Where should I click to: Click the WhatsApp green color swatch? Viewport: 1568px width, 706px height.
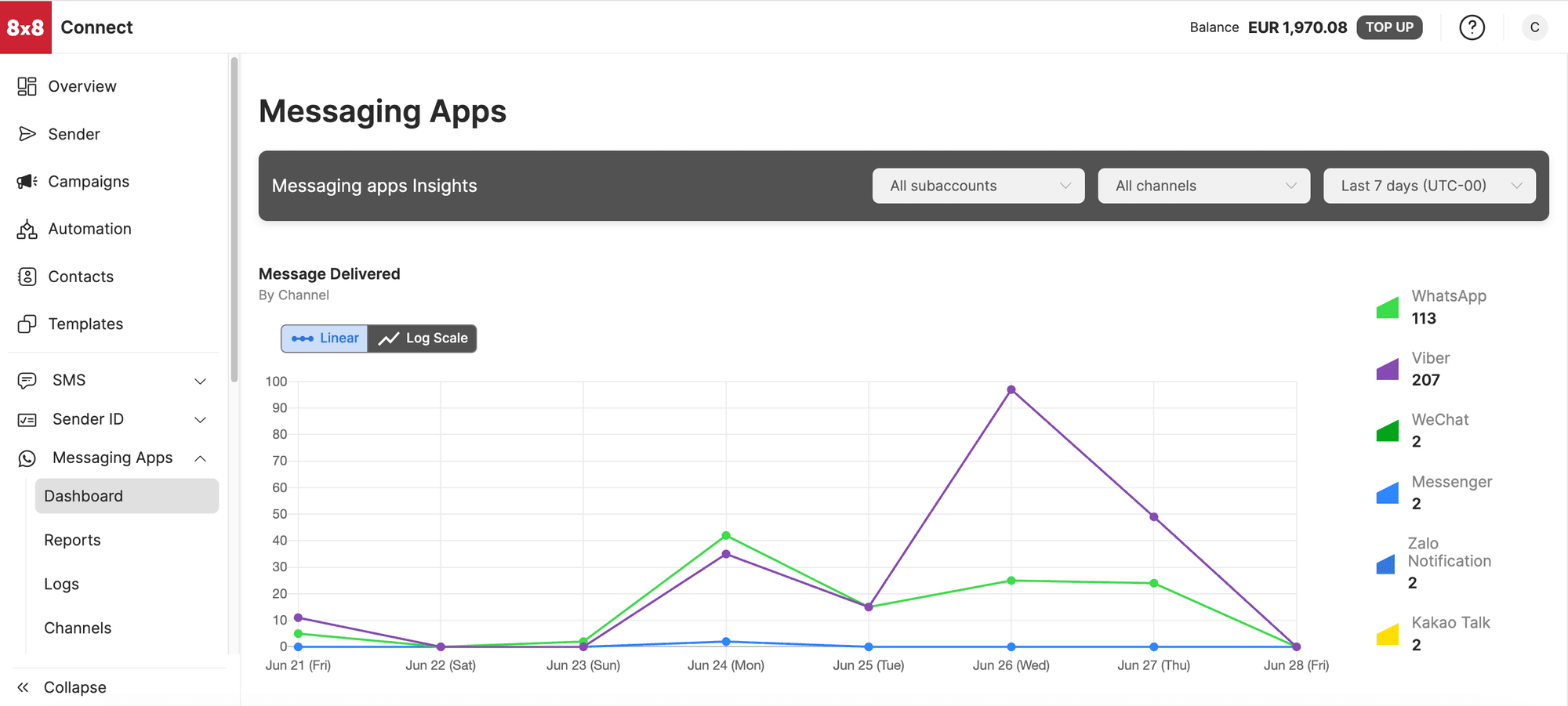(1388, 308)
